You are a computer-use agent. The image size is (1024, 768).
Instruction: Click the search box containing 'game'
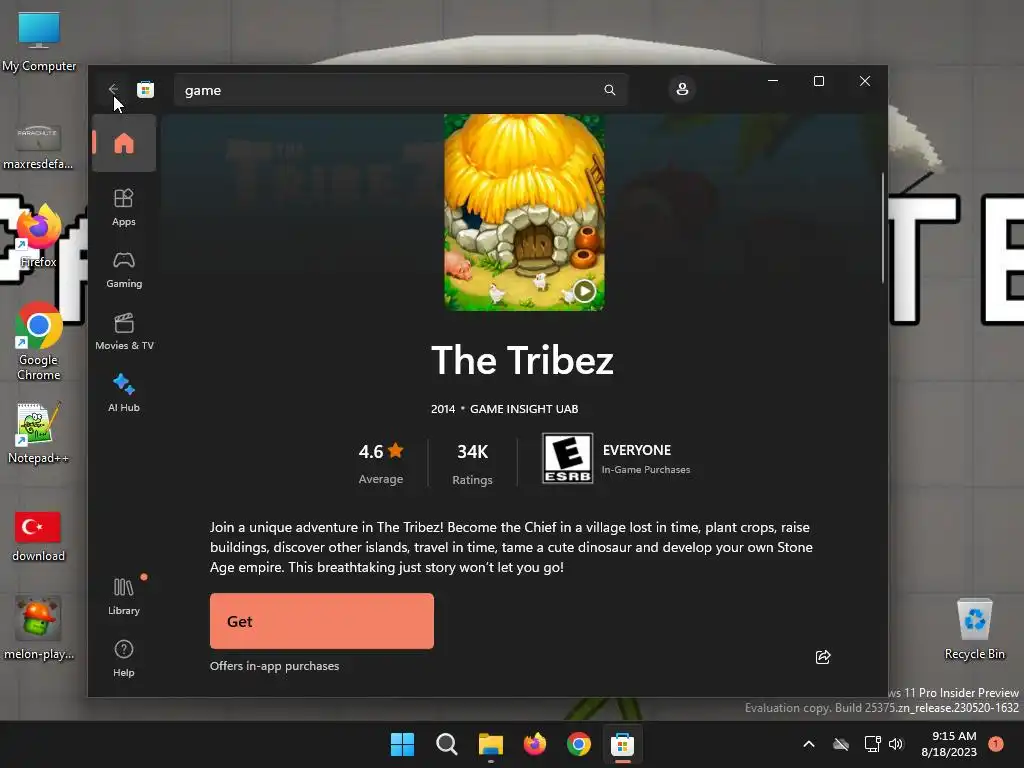click(400, 90)
